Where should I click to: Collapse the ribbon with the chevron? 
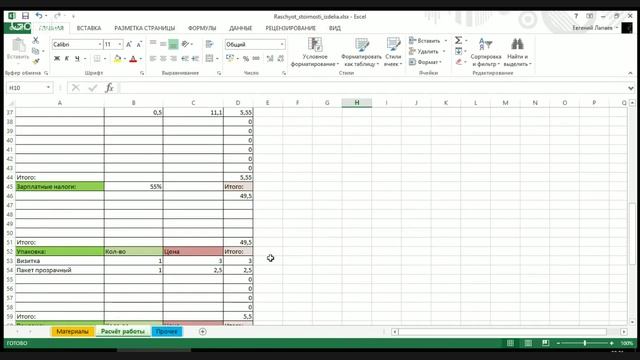point(630,73)
